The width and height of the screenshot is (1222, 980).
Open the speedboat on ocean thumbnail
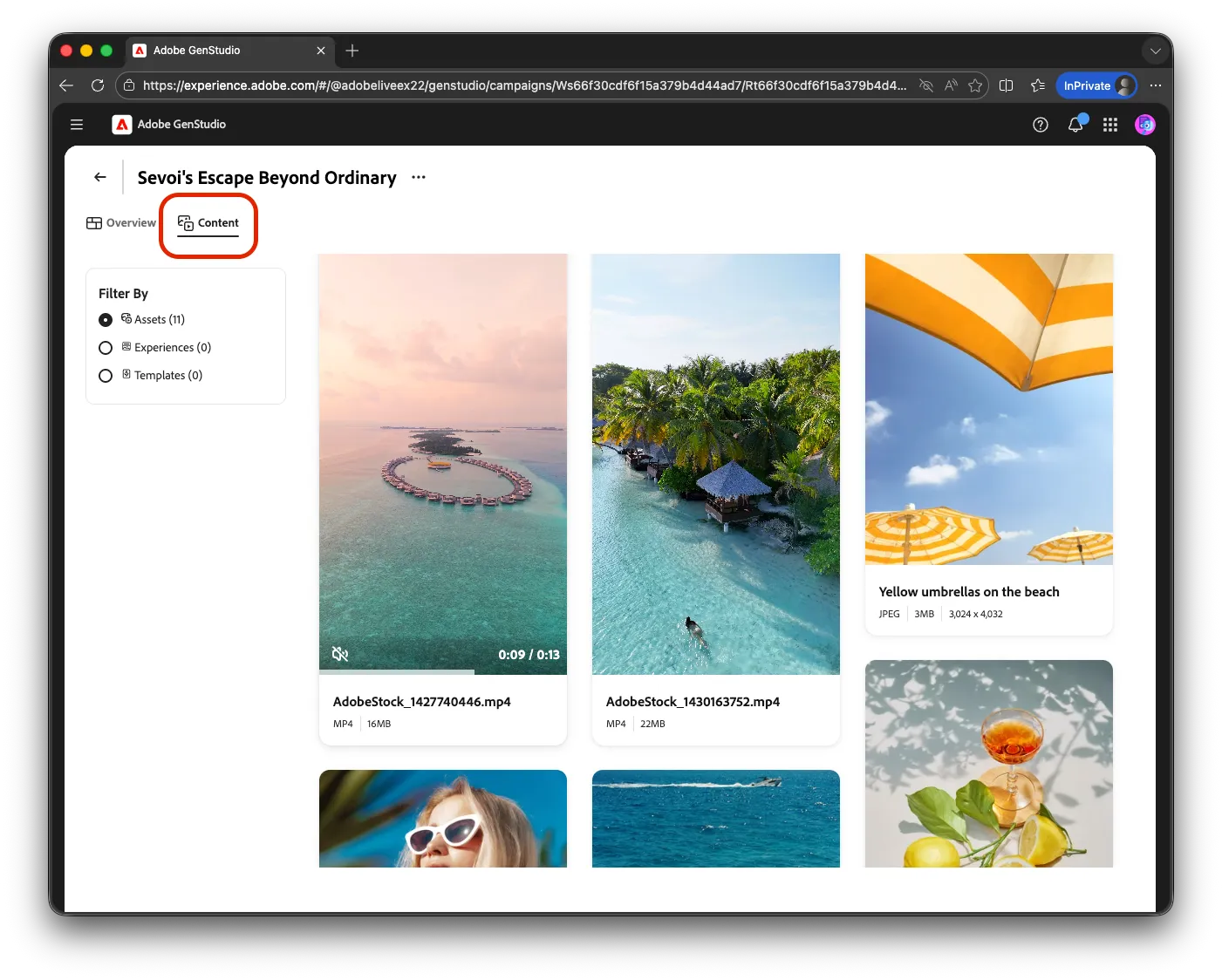tap(716, 819)
